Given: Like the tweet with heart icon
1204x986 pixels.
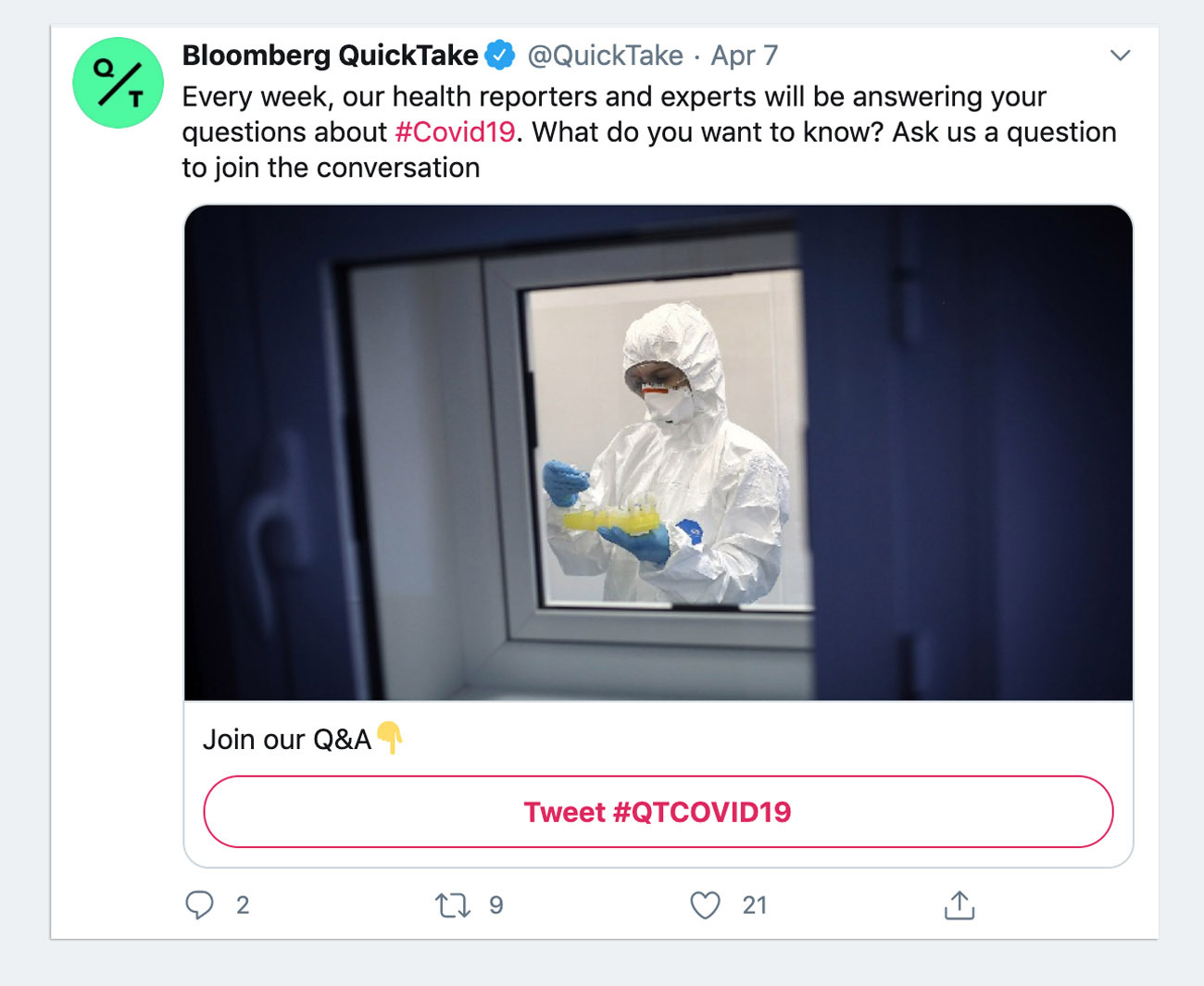Looking at the screenshot, I should [705, 905].
